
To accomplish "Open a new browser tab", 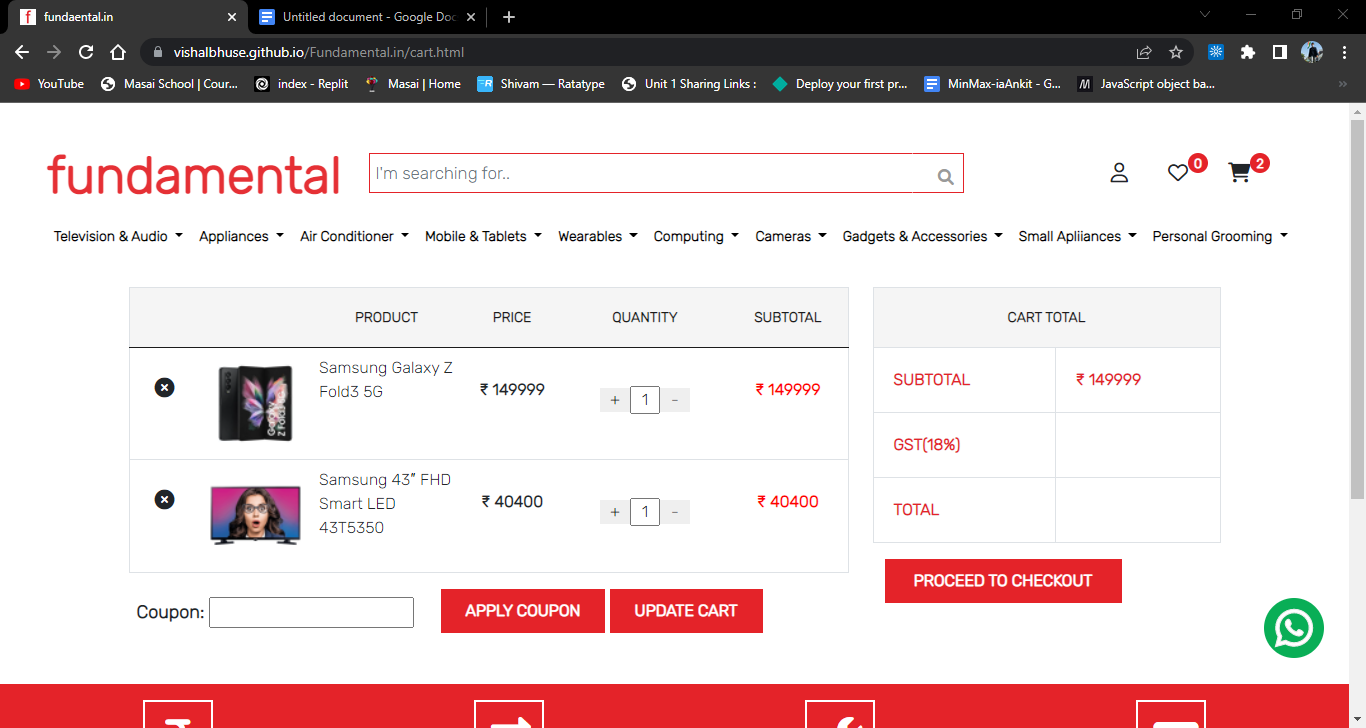I will 509,17.
